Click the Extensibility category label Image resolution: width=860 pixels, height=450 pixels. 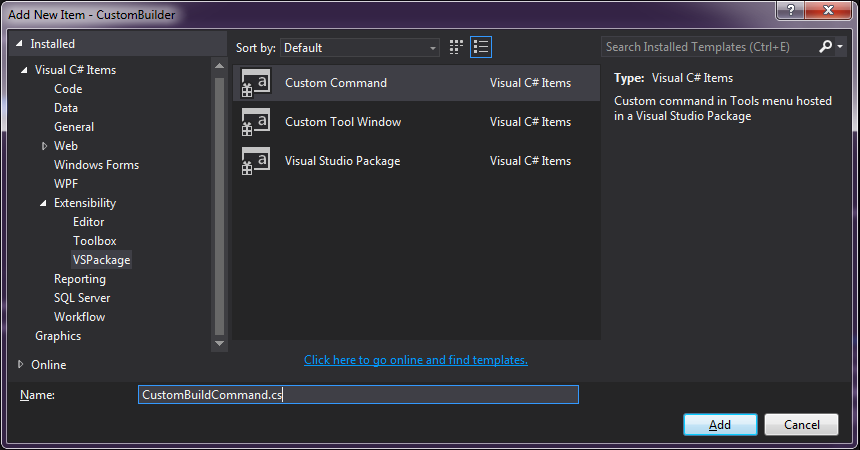85,203
